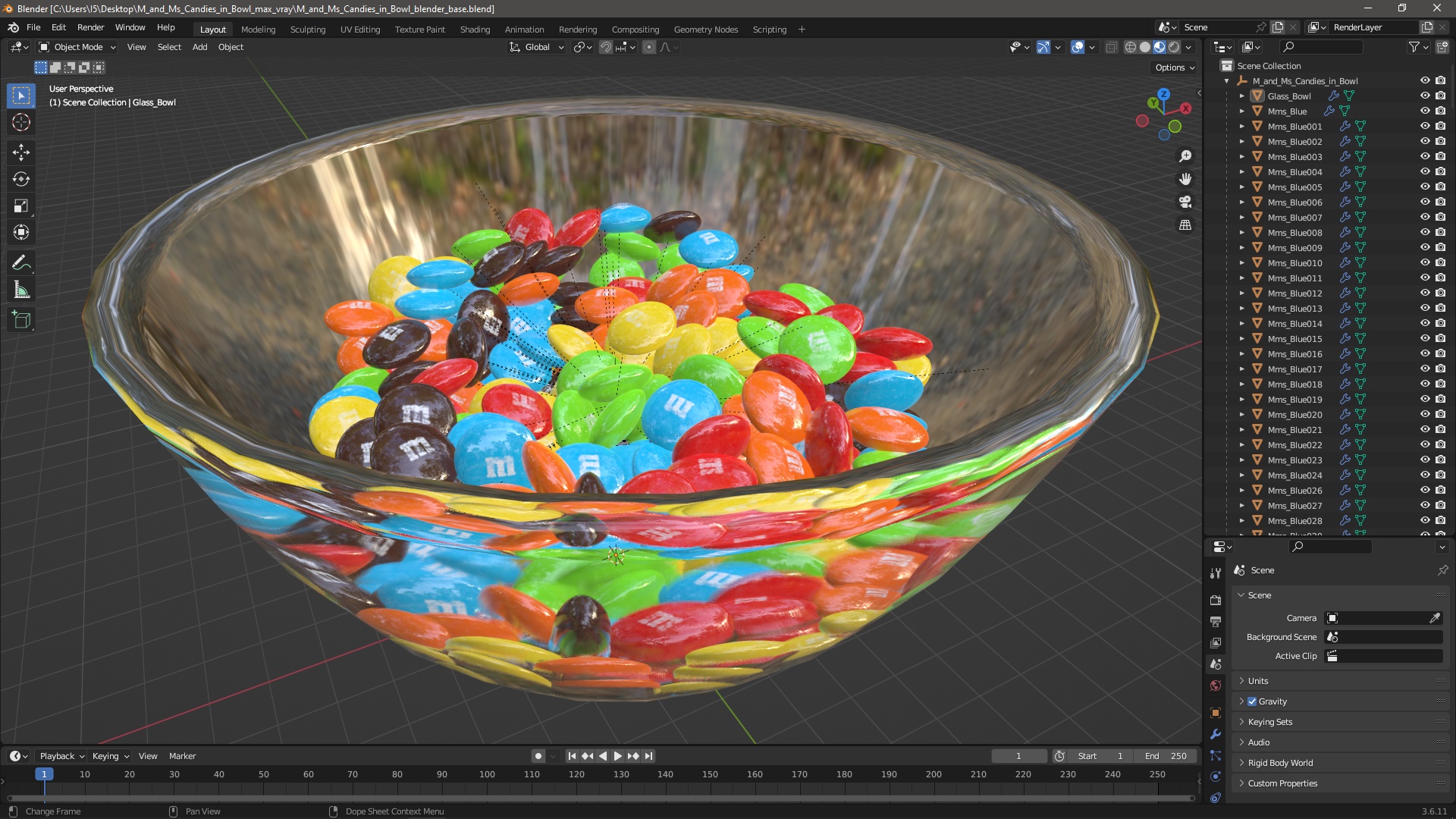Open the File menu

tap(33, 27)
